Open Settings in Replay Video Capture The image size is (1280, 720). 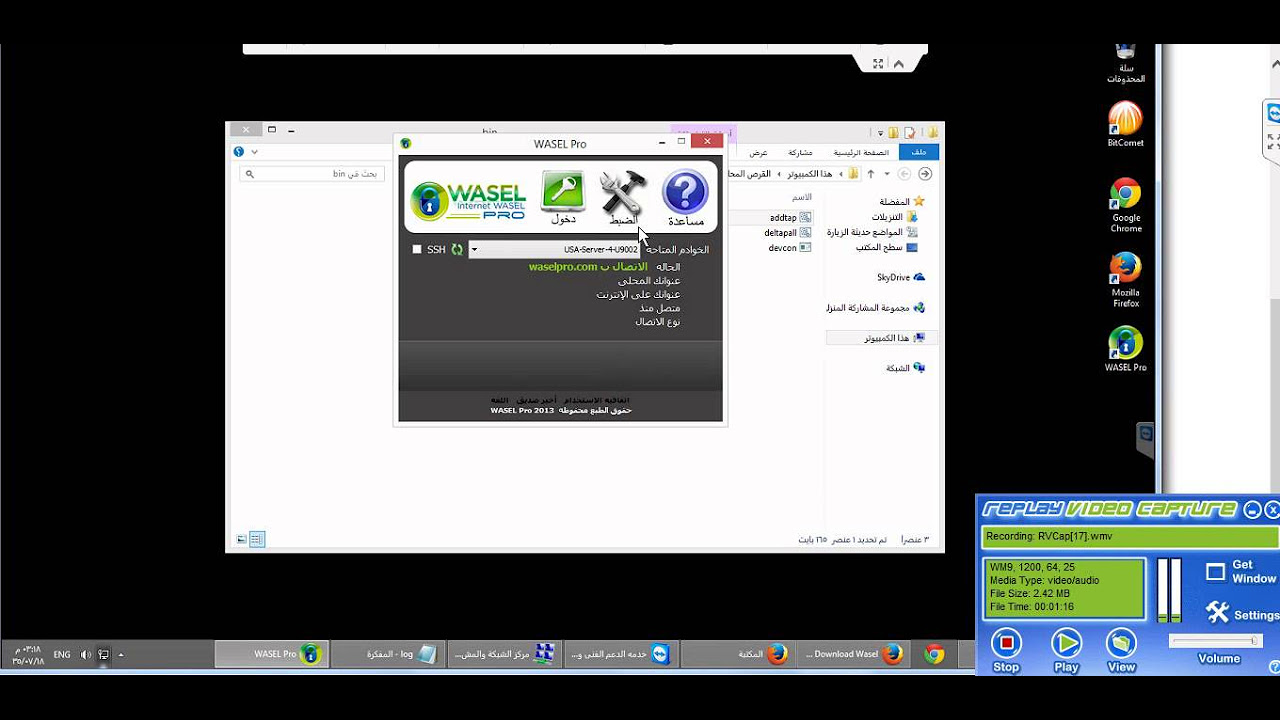[x=1241, y=613]
